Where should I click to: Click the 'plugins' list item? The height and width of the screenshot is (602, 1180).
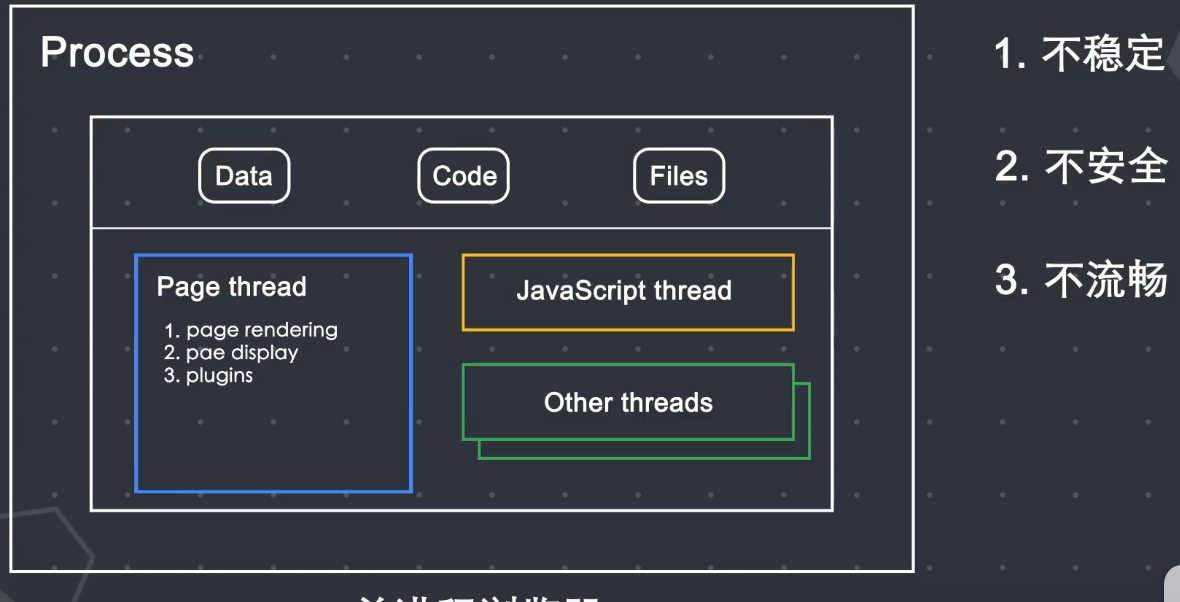click(218, 376)
